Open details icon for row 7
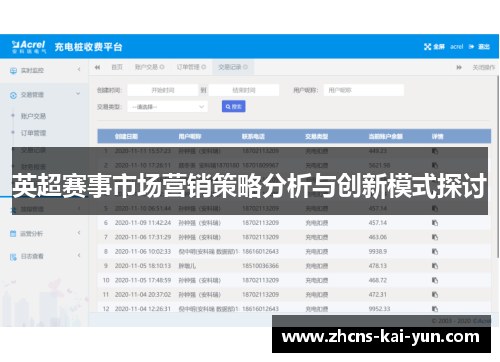The width and height of the screenshot is (500, 362). 435,237
